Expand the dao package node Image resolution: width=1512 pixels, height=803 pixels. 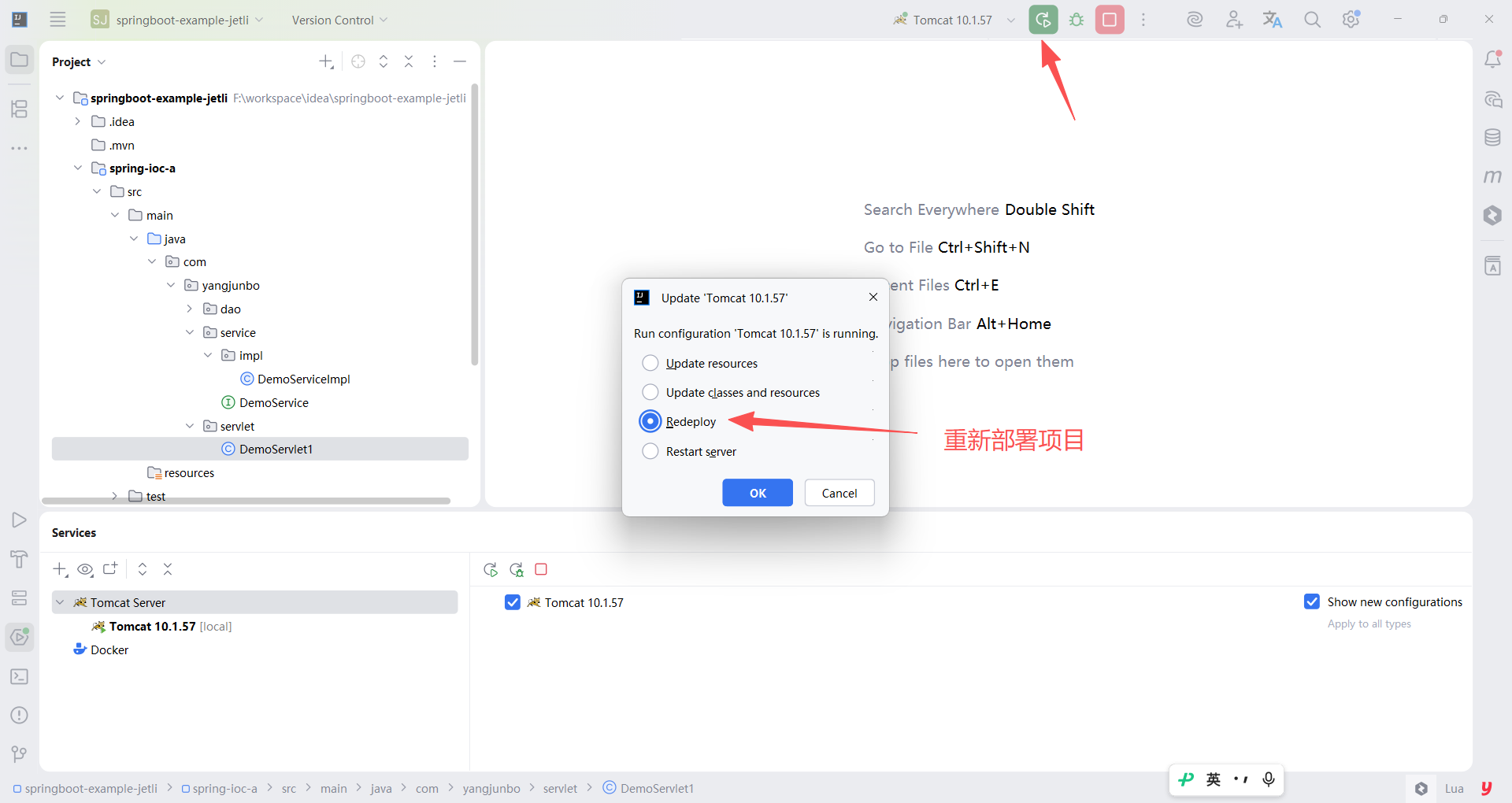190,309
